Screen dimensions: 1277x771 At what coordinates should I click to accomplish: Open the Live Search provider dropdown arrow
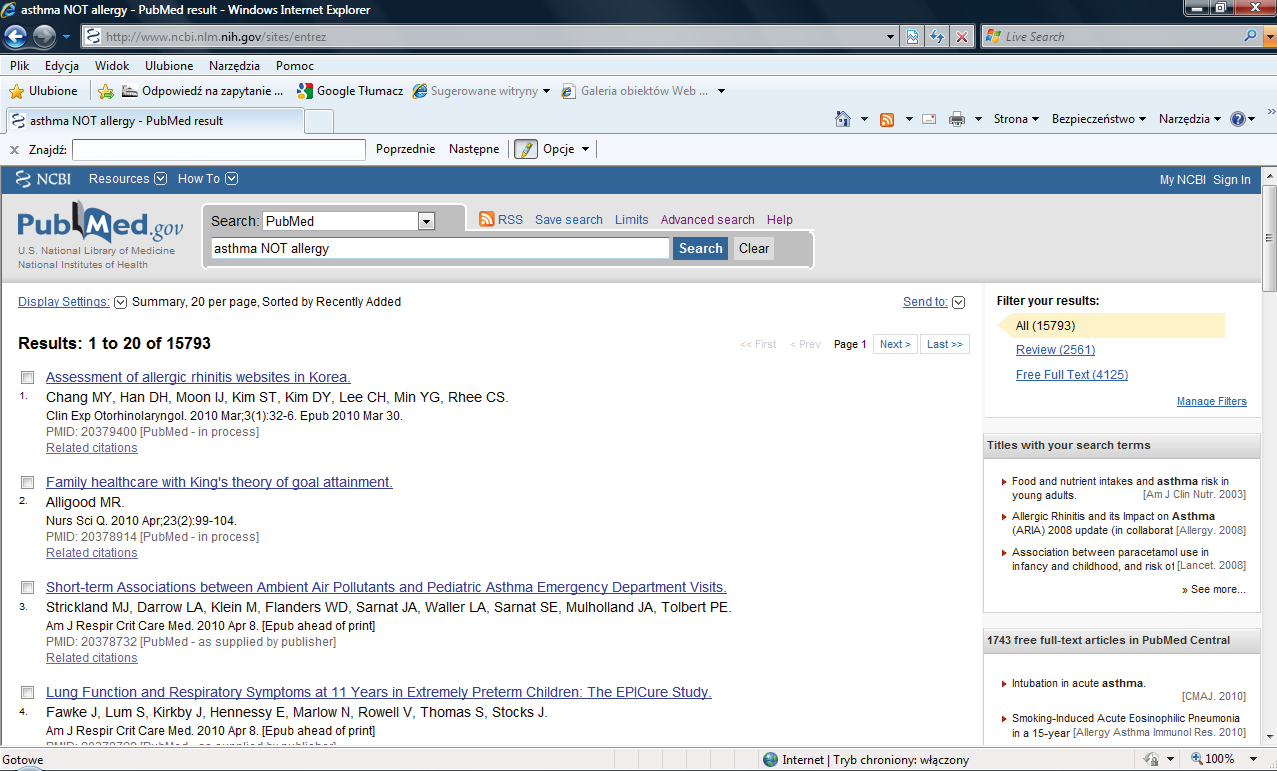coord(1268,37)
